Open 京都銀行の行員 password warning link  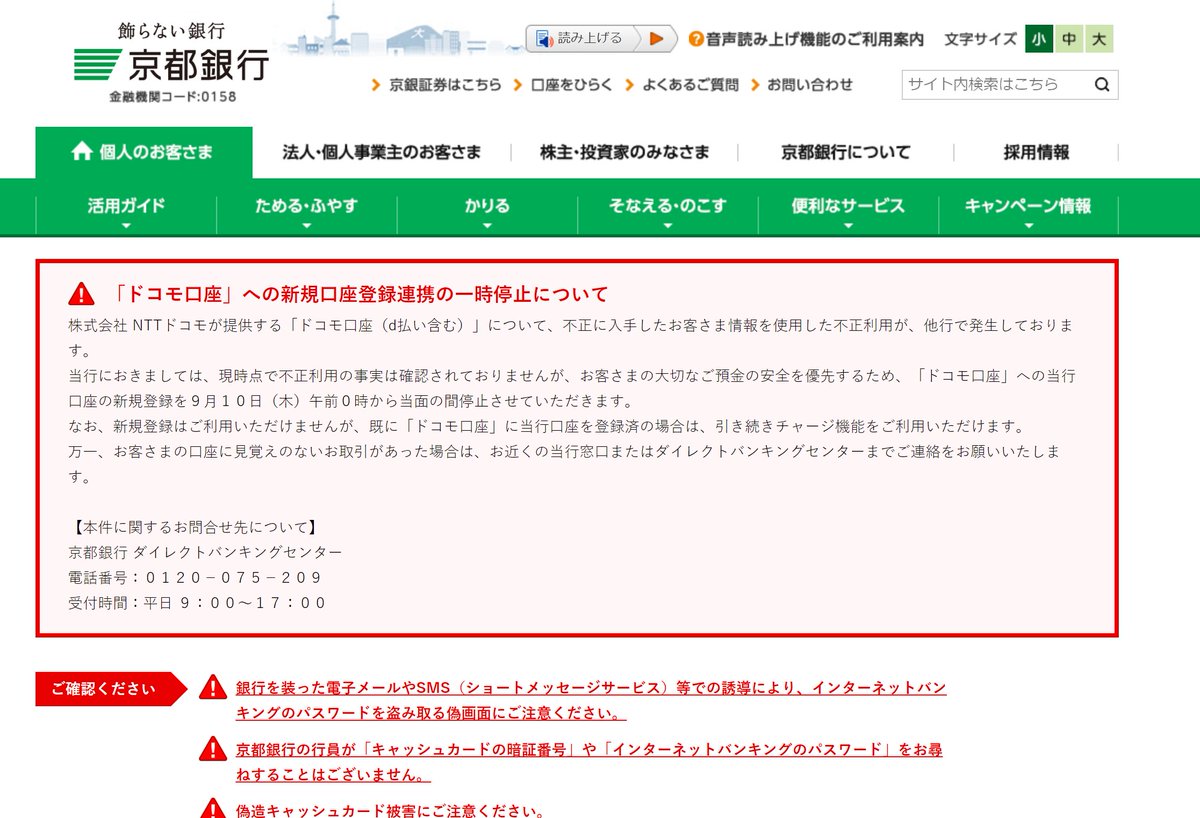(589, 762)
